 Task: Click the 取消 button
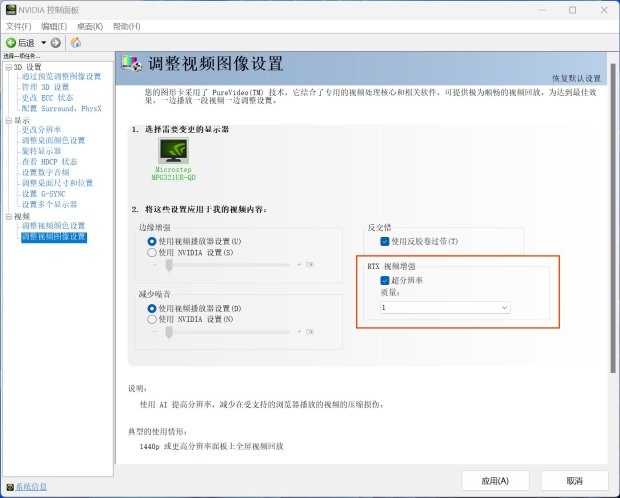coord(575,481)
